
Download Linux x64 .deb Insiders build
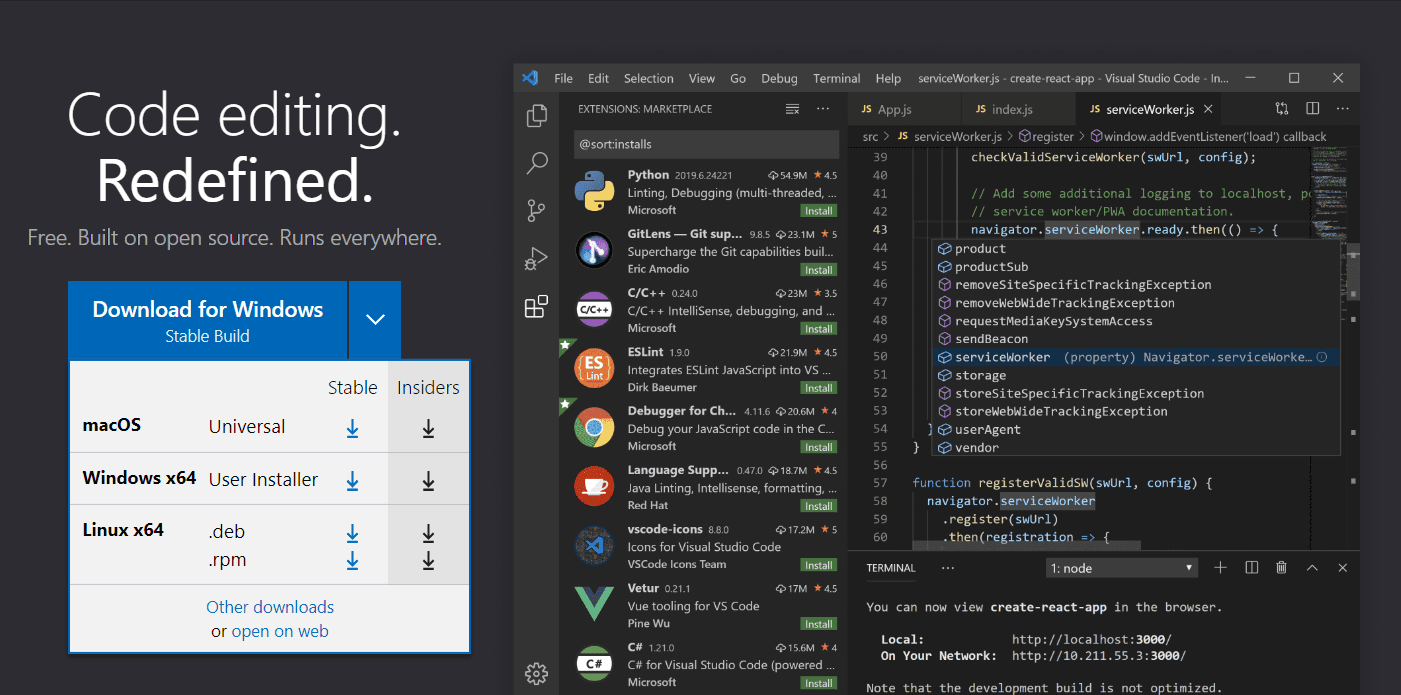point(428,533)
